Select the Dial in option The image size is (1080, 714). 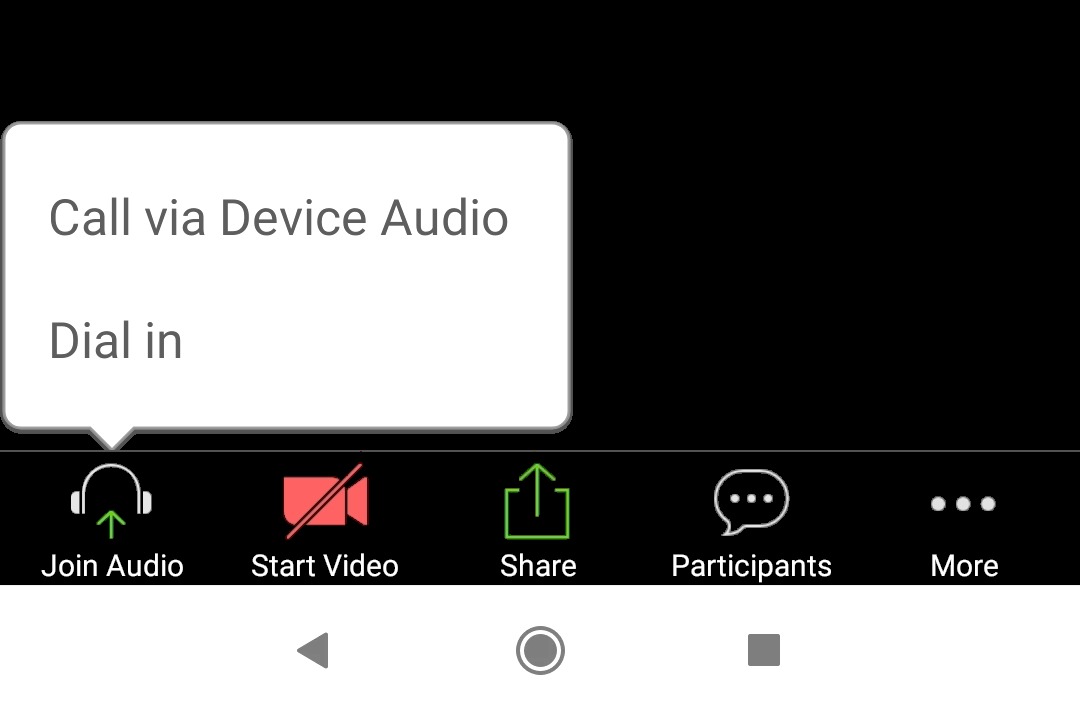point(116,341)
